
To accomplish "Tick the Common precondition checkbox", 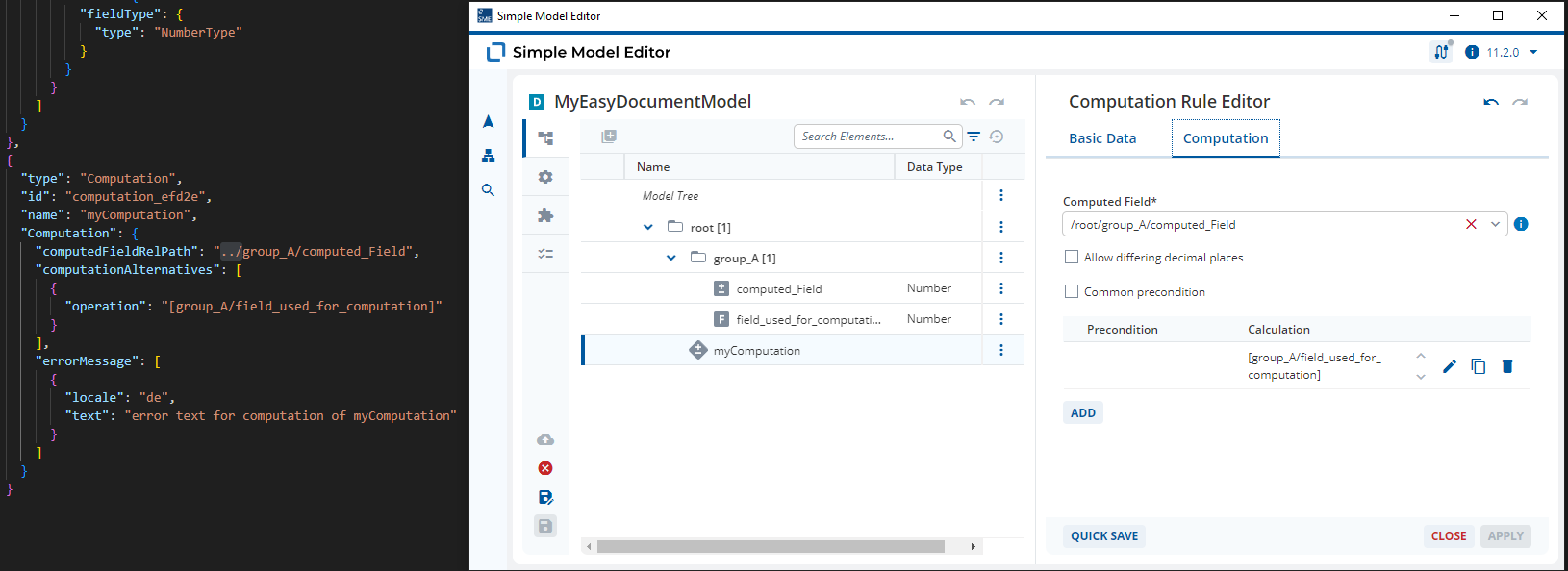I will pyautogui.click(x=1072, y=291).
